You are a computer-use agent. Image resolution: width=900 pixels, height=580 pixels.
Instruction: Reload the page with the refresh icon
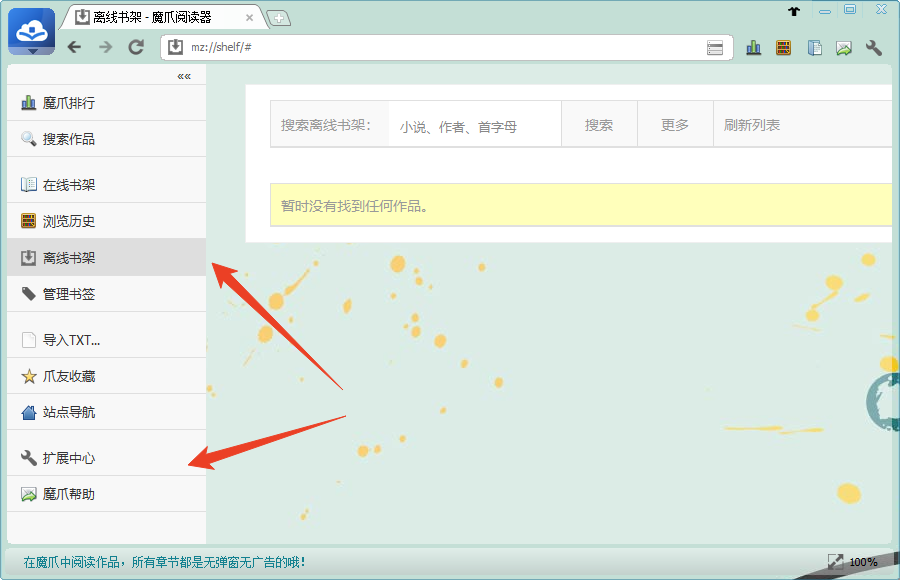tap(136, 47)
